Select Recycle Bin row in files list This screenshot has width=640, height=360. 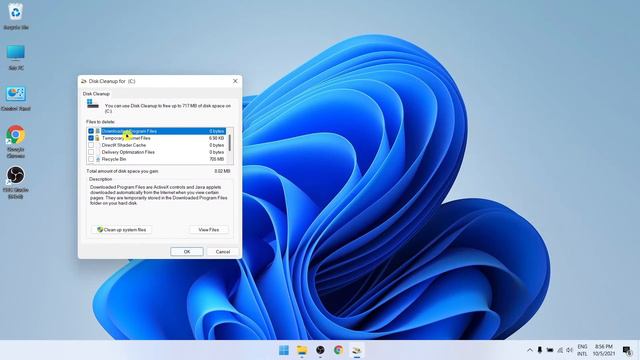coord(157,159)
